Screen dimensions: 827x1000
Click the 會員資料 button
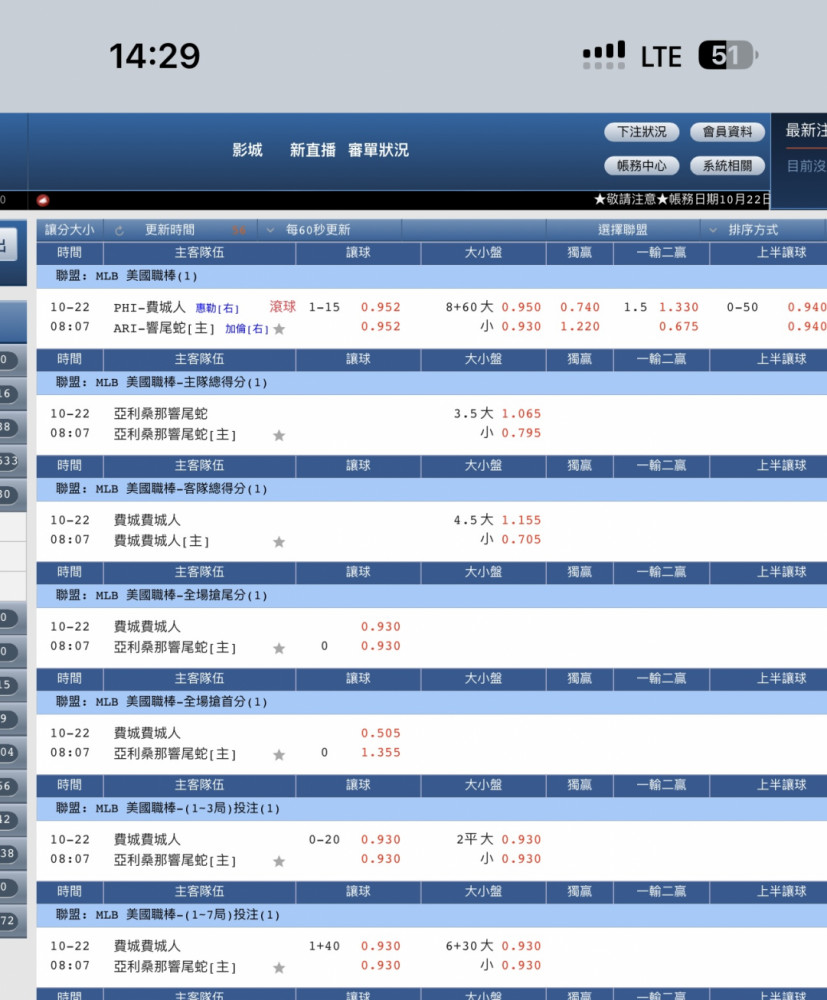click(x=728, y=131)
